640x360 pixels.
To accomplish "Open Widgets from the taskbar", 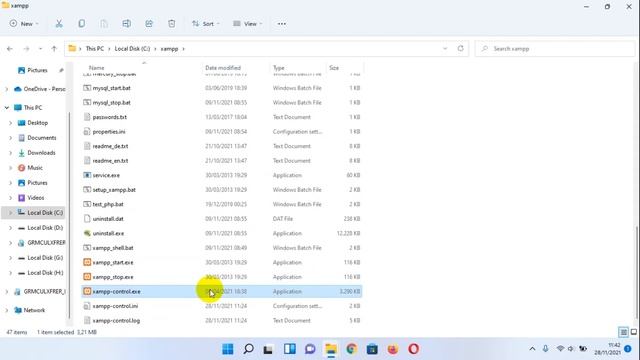I will (x=290, y=349).
